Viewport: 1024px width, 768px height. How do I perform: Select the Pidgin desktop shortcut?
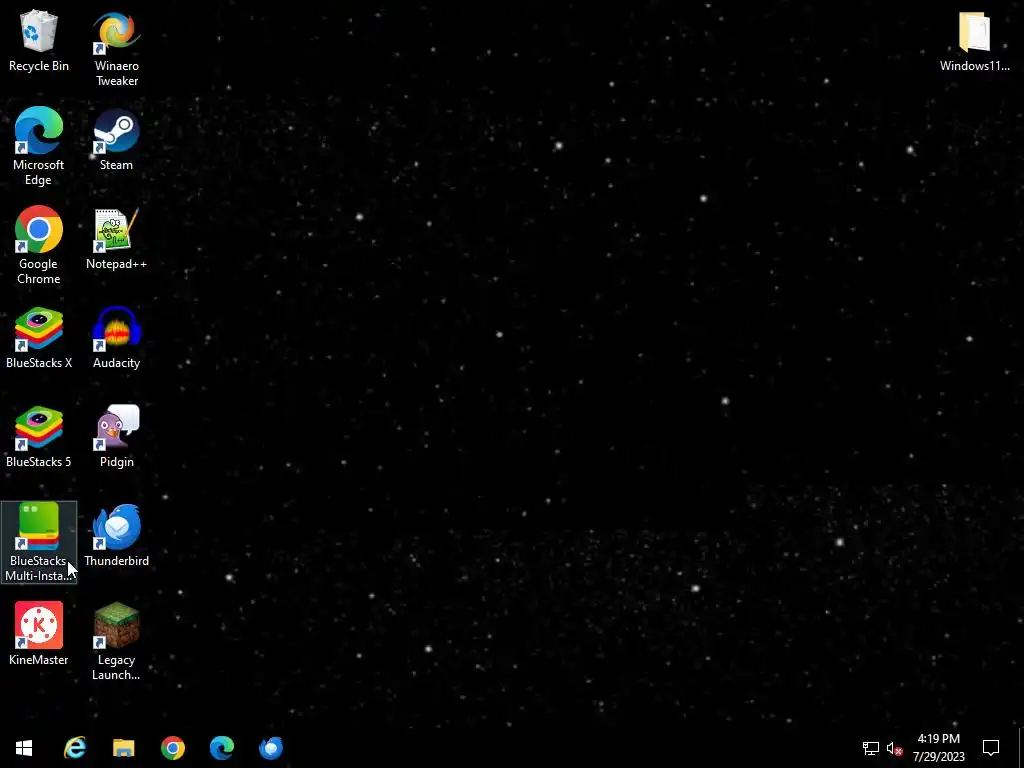click(x=116, y=438)
